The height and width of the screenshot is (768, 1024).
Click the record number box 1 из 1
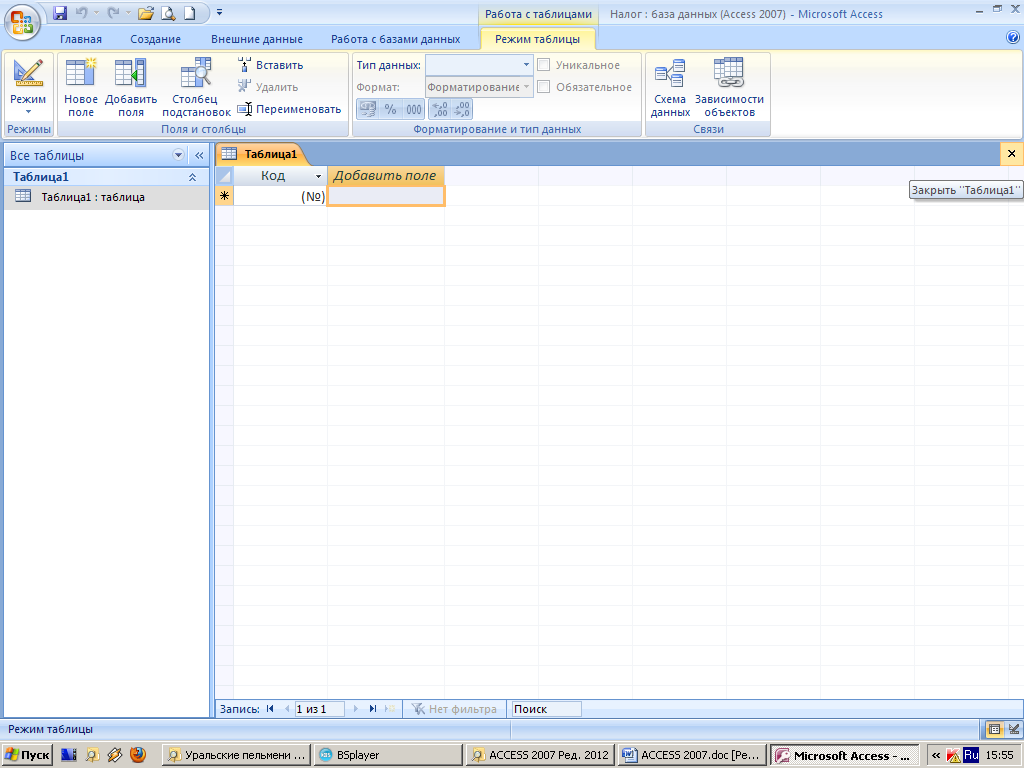(319, 709)
